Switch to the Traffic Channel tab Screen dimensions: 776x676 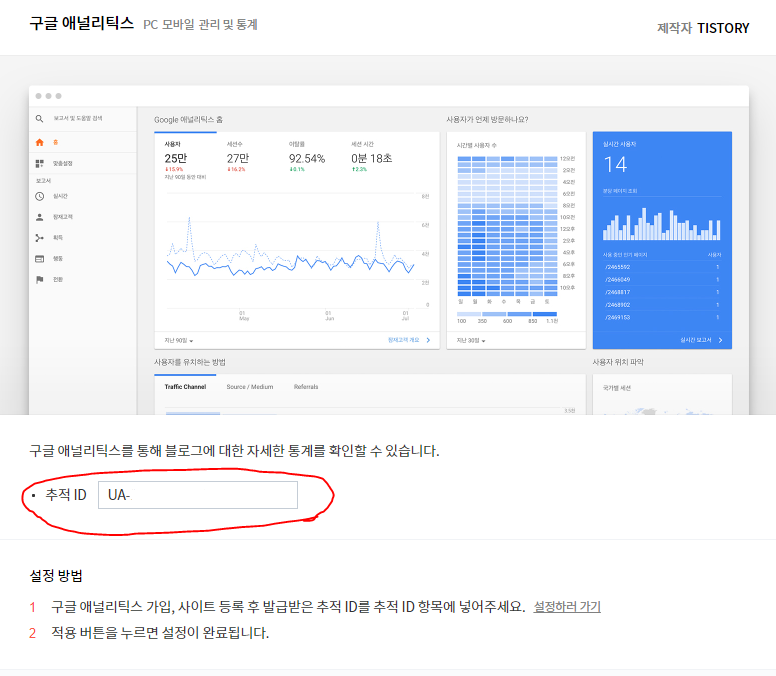(x=185, y=387)
